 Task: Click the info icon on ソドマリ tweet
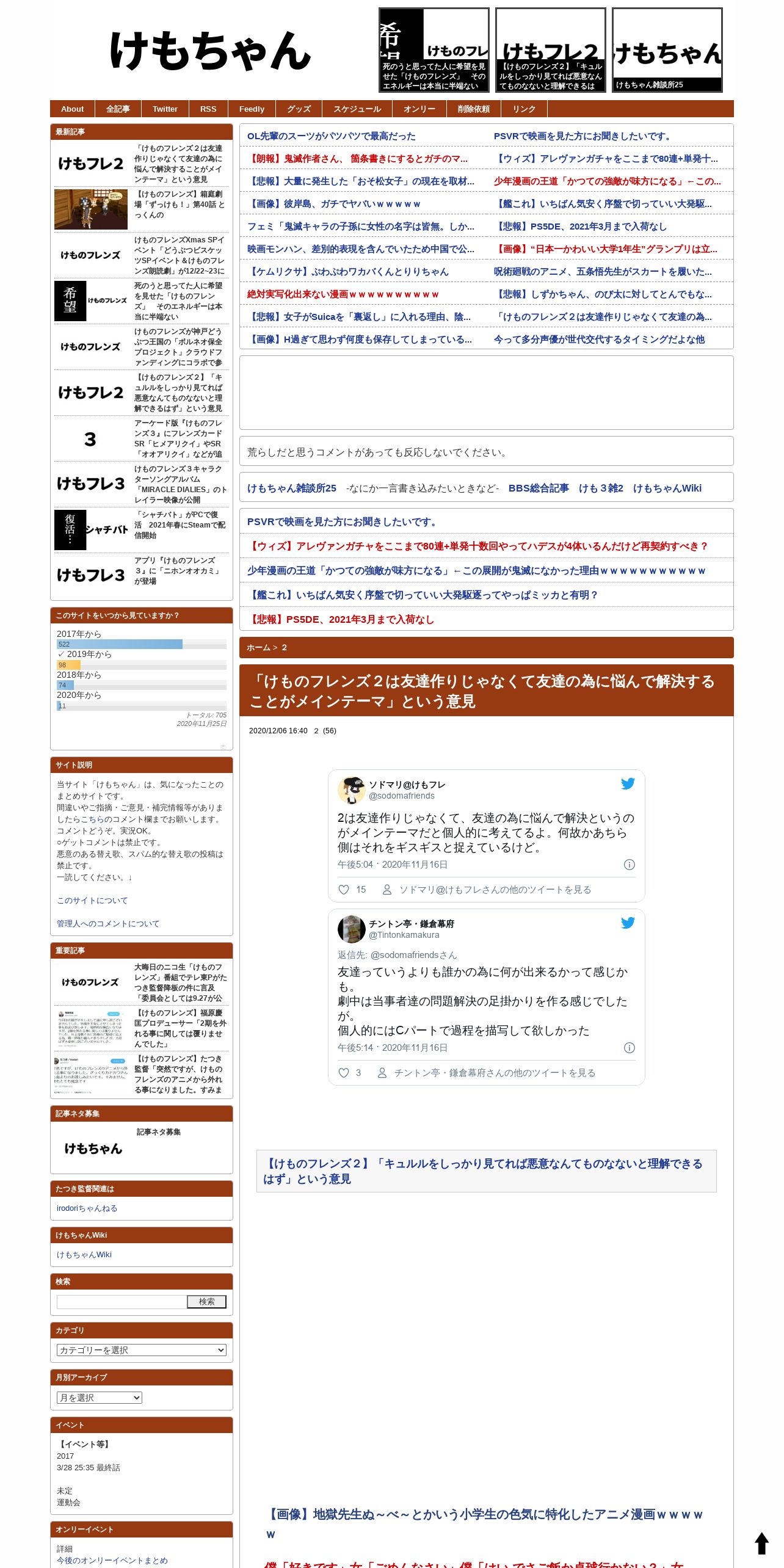coord(629,865)
